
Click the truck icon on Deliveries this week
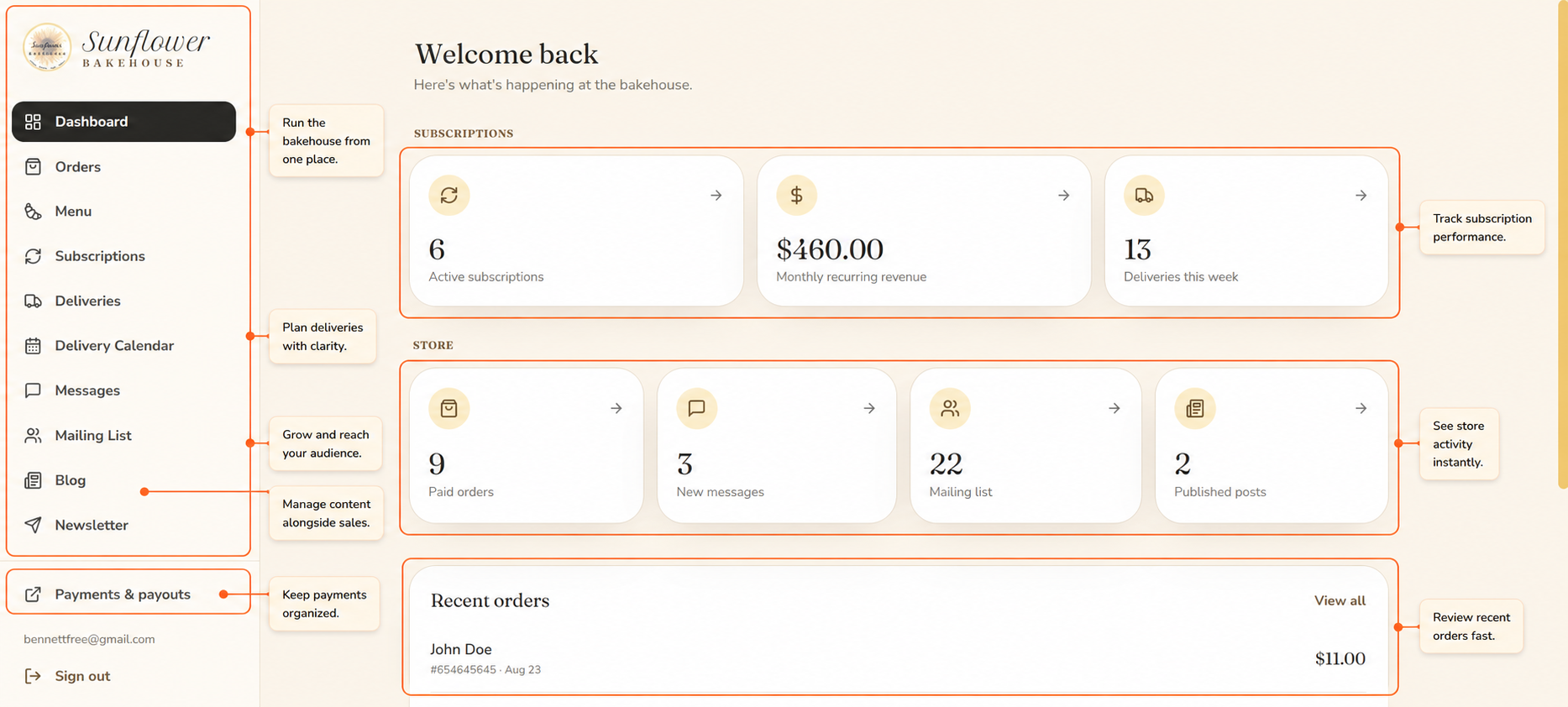coord(1144,196)
